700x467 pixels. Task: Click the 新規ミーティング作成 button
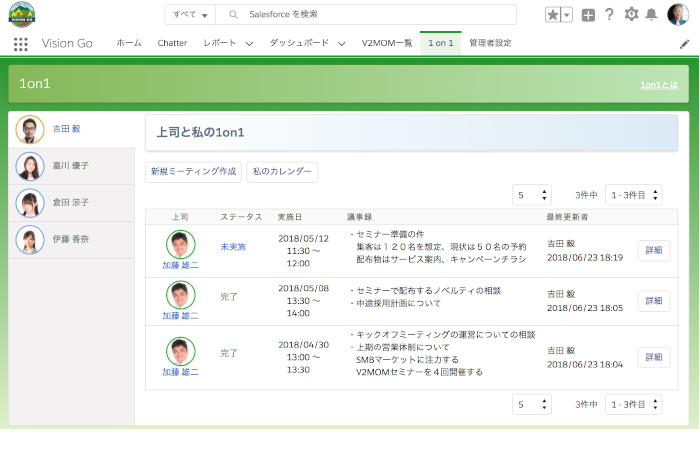193,172
